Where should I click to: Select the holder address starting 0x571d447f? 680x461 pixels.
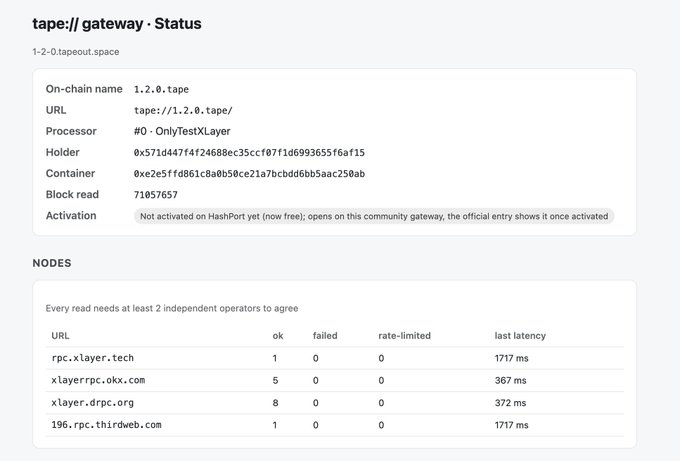(249, 153)
